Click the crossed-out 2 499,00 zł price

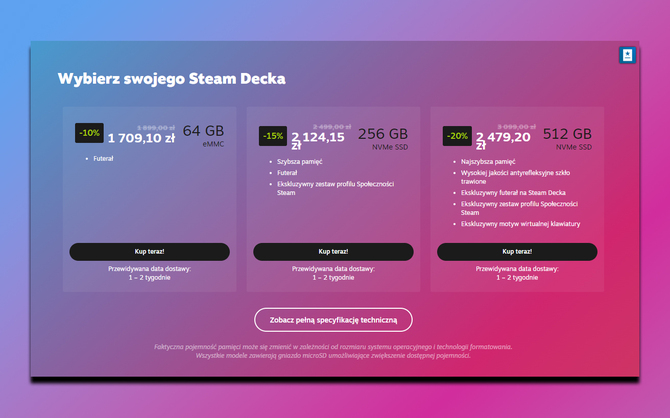[332, 127]
